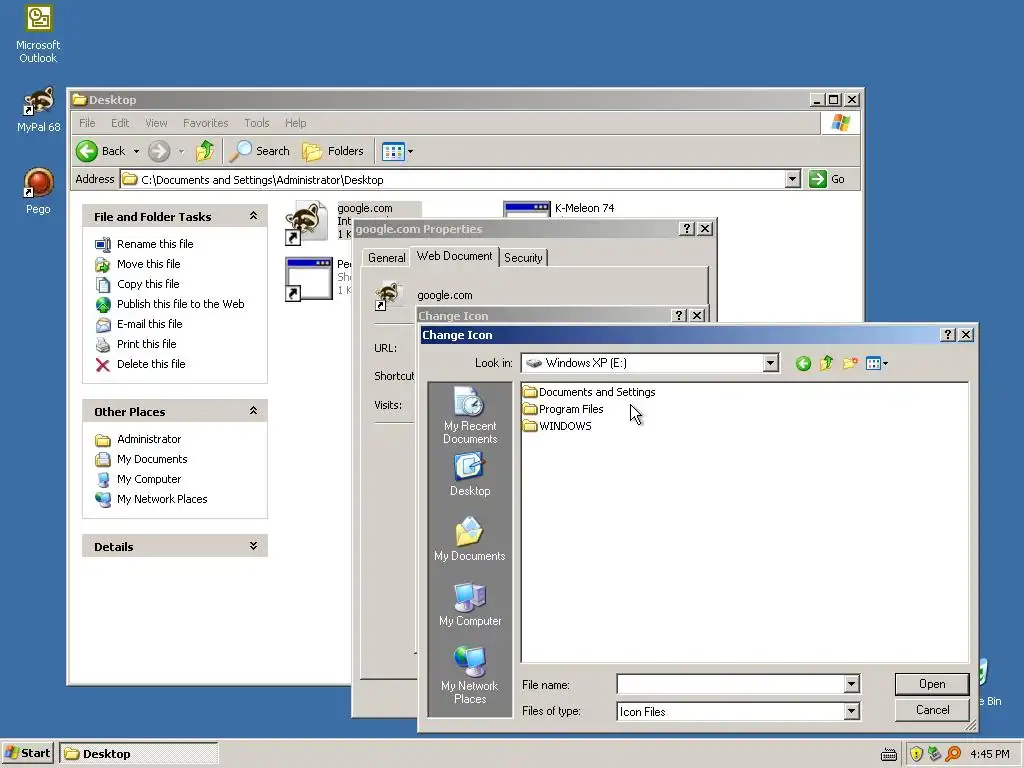Switch to the Security tab in Properties
Screen dimensions: 1024x768
point(523,258)
